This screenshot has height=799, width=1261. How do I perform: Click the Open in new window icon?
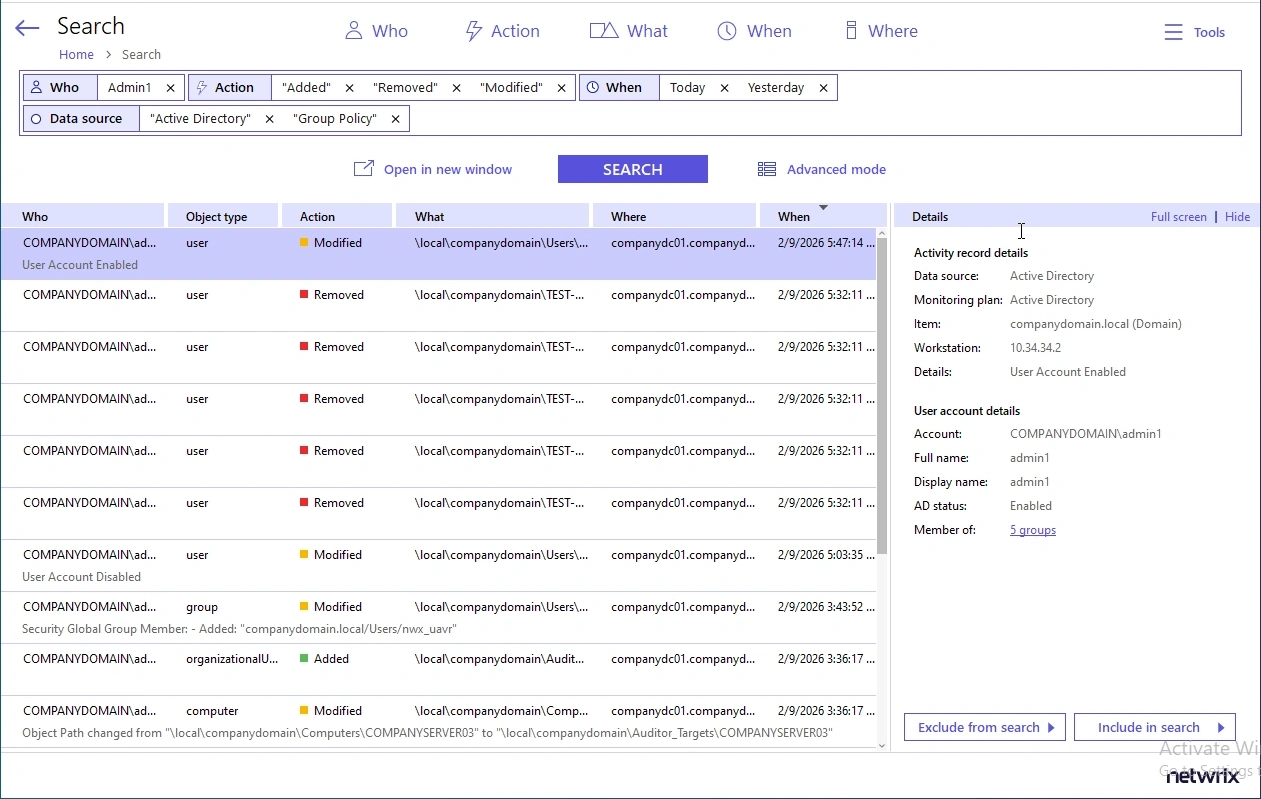click(x=363, y=168)
